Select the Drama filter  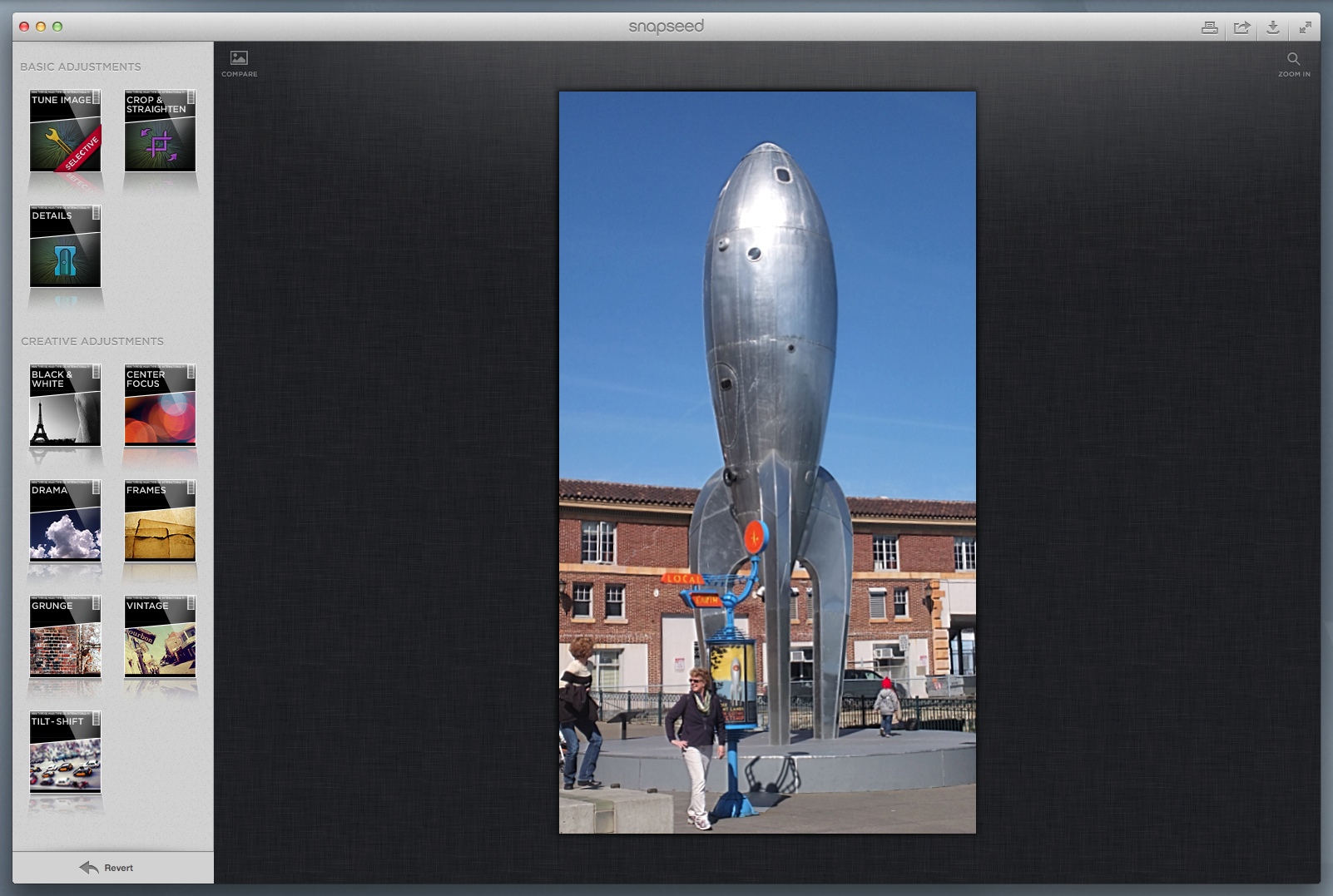point(65,521)
